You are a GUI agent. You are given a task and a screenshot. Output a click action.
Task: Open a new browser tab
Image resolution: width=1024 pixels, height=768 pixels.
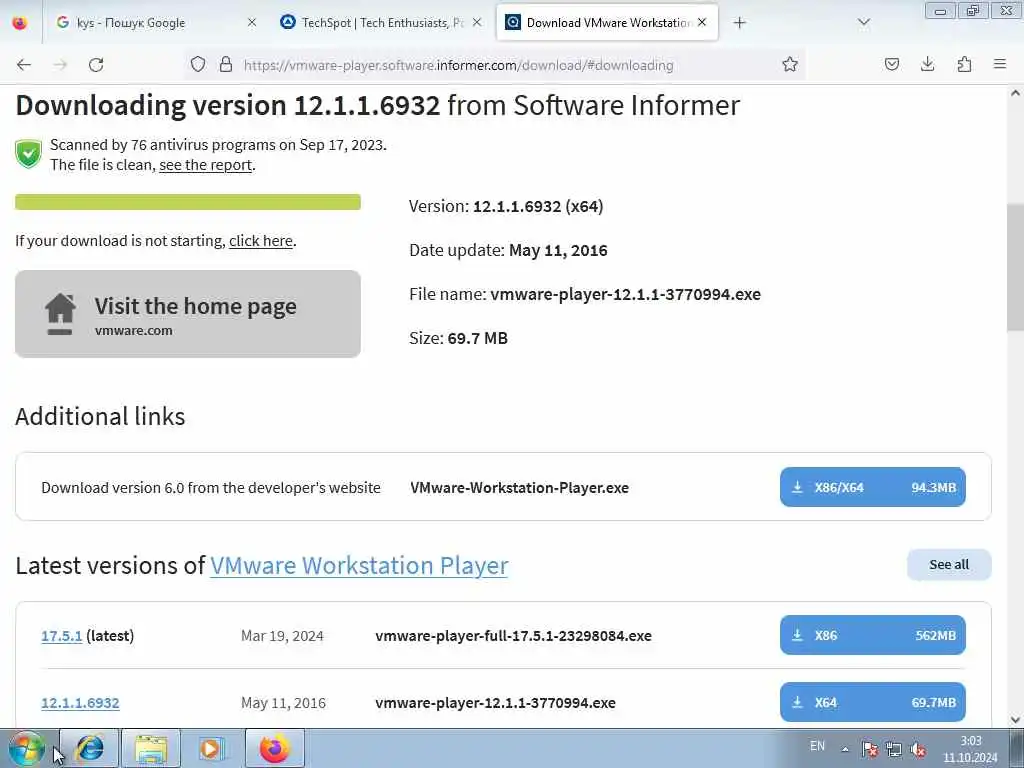(739, 23)
